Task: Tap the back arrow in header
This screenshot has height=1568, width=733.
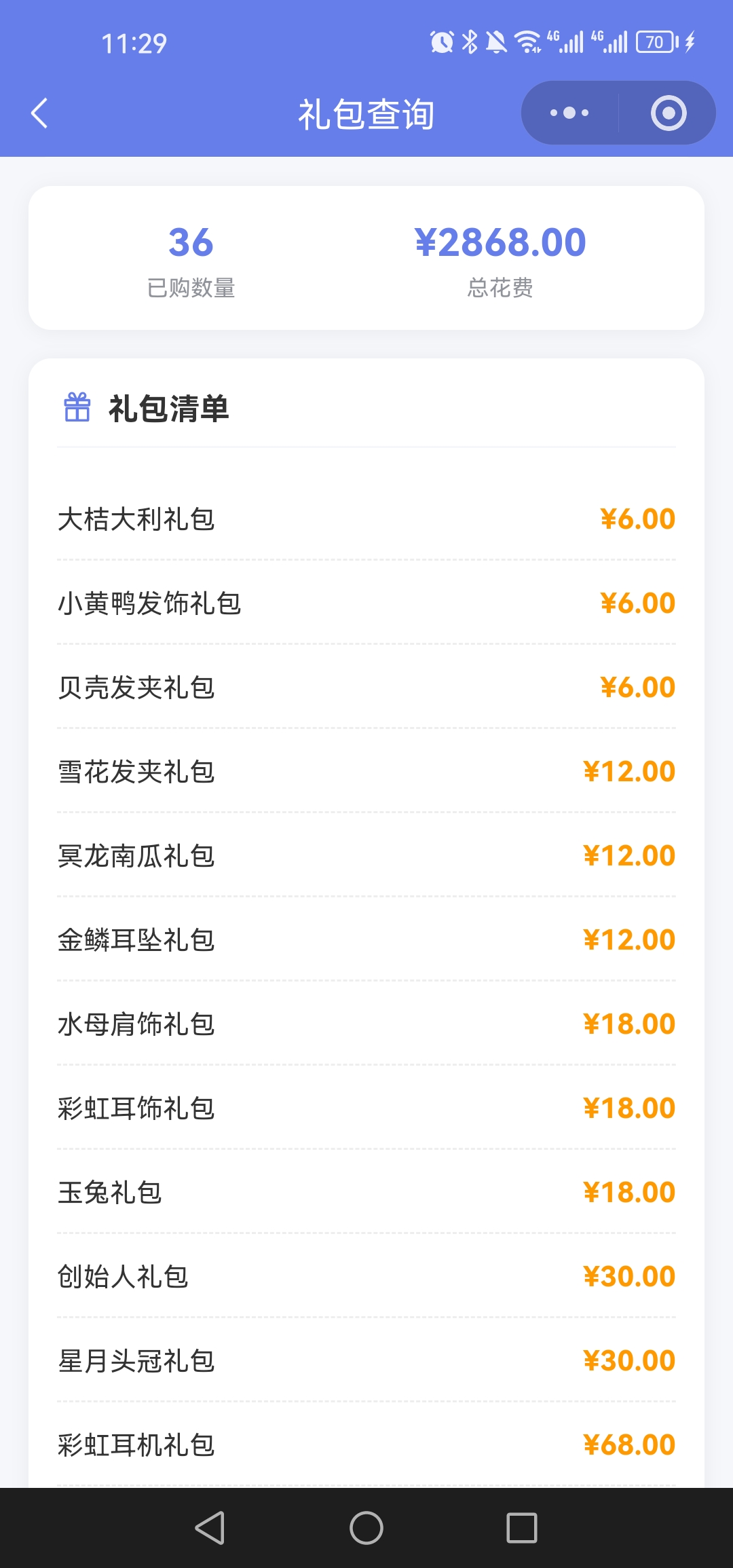Action: pos(40,113)
